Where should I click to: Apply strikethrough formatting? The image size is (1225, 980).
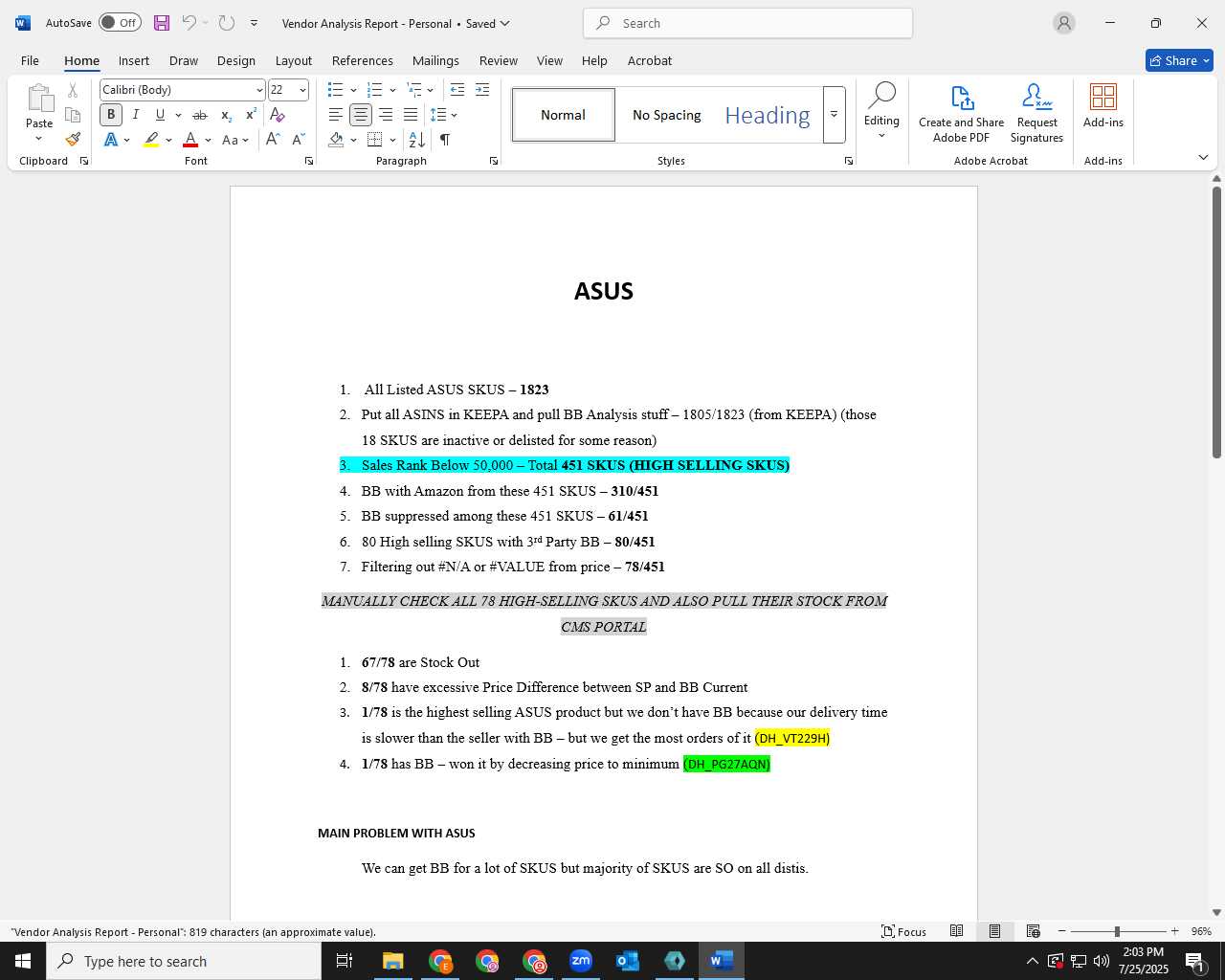coord(200,115)
